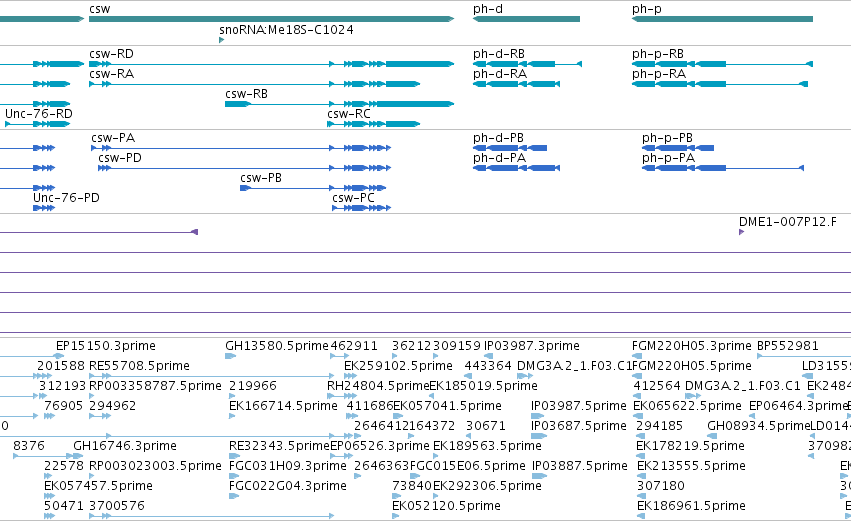Click the snoRNA:Me18S-C1024 feature label
Viewport: 851px width, 521px height.
click(286, 30)
